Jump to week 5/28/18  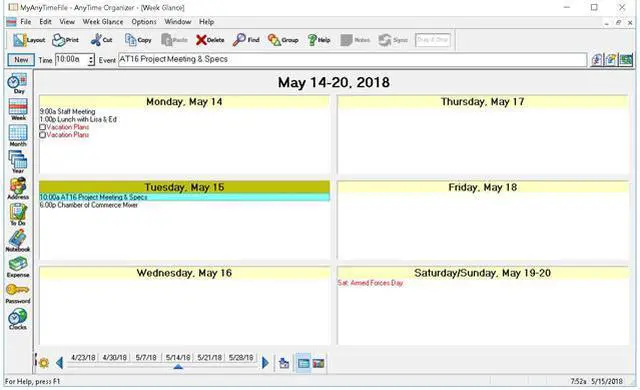click(x=241, y=358)
